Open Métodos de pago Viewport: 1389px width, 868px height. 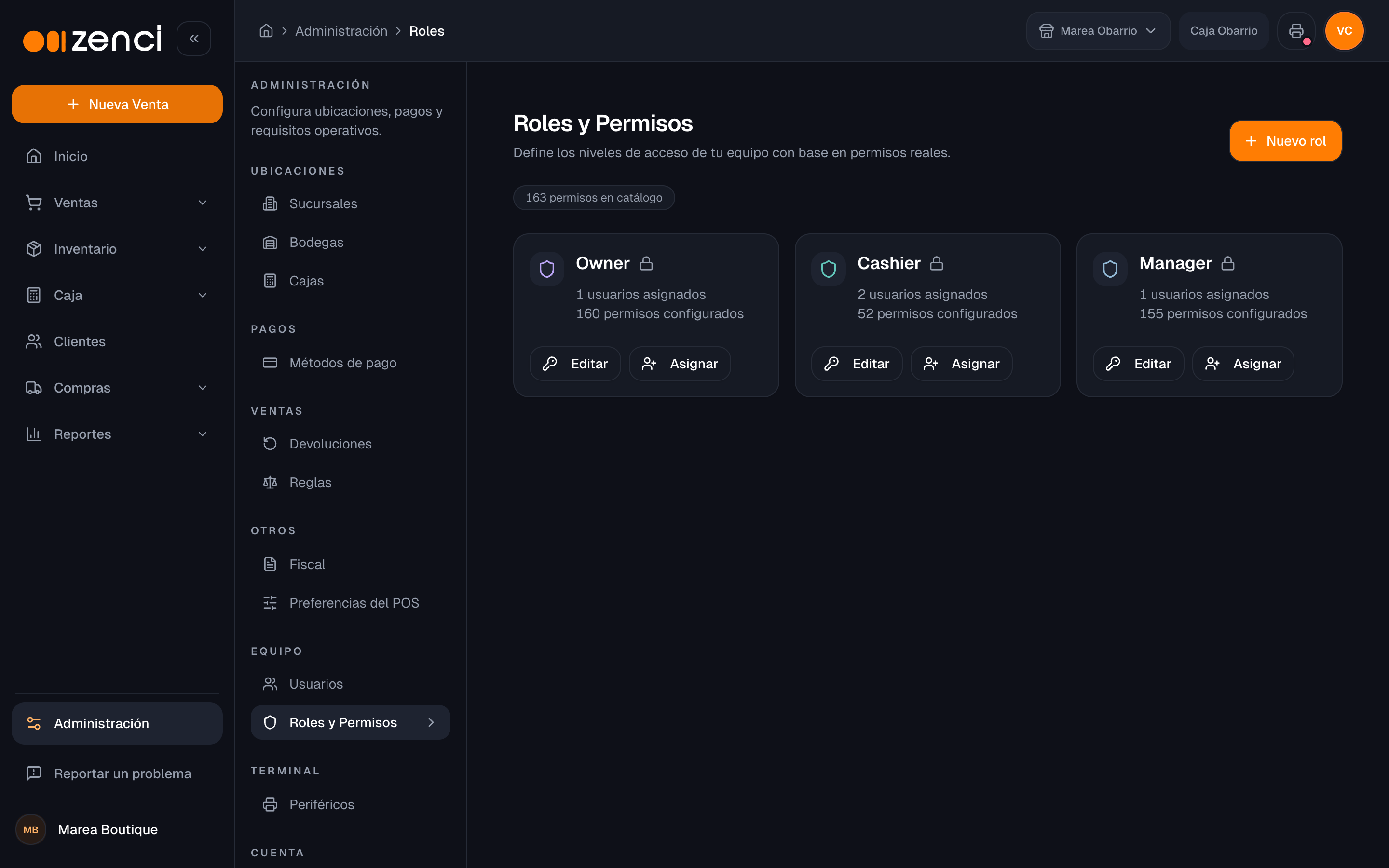350,363
